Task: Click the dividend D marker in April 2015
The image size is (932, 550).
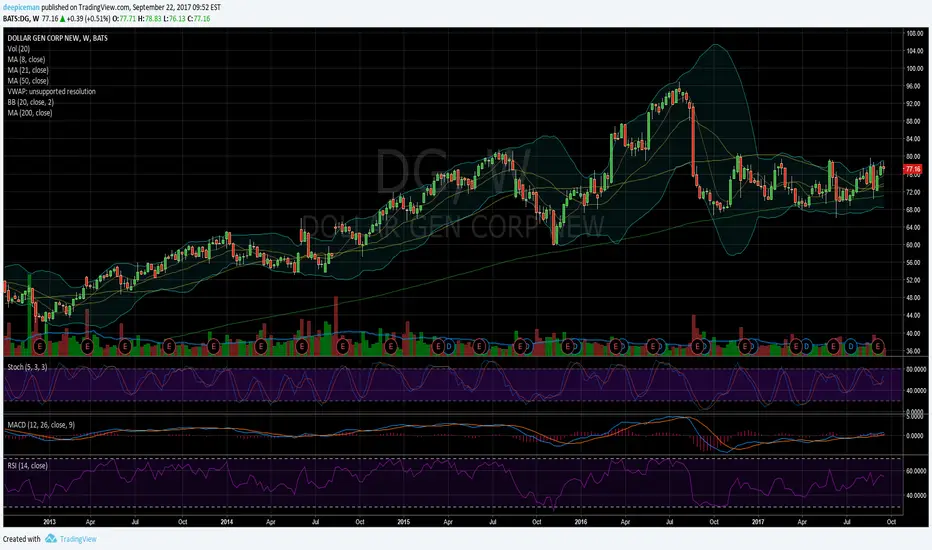Action: tap(449, 346)
